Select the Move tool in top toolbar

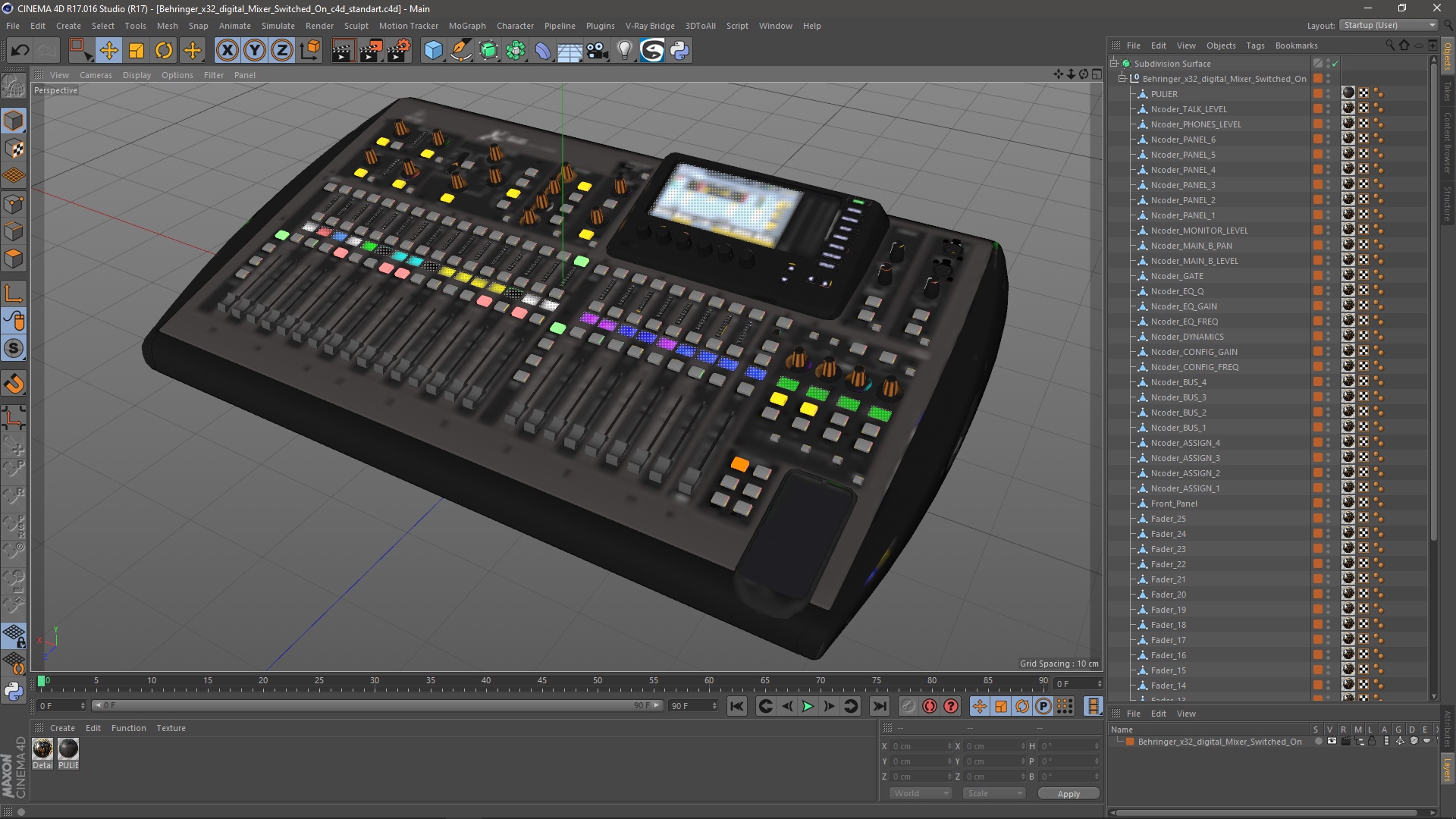tap(108, 51)
